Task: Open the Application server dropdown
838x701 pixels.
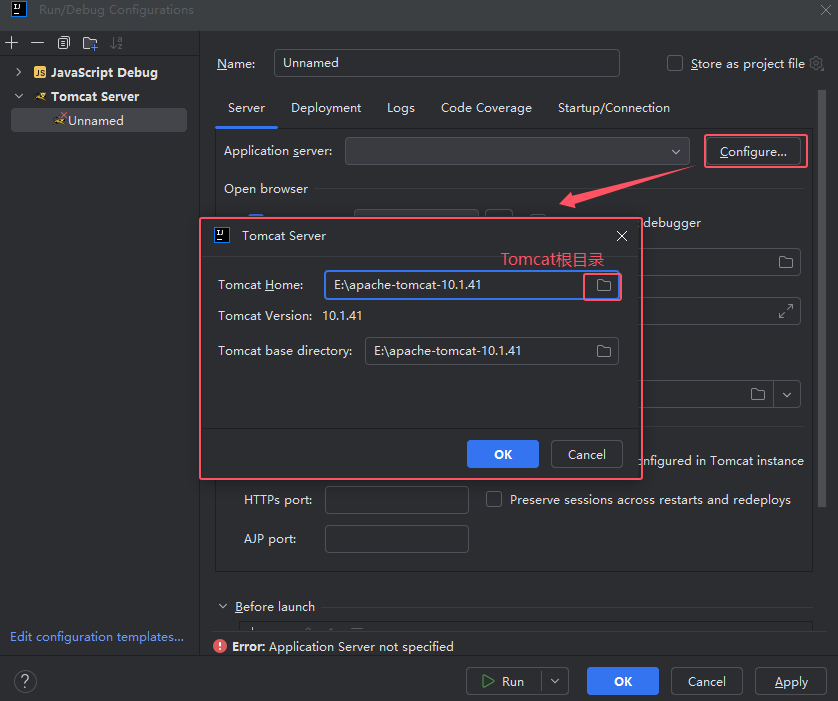Action: (517, 151)
